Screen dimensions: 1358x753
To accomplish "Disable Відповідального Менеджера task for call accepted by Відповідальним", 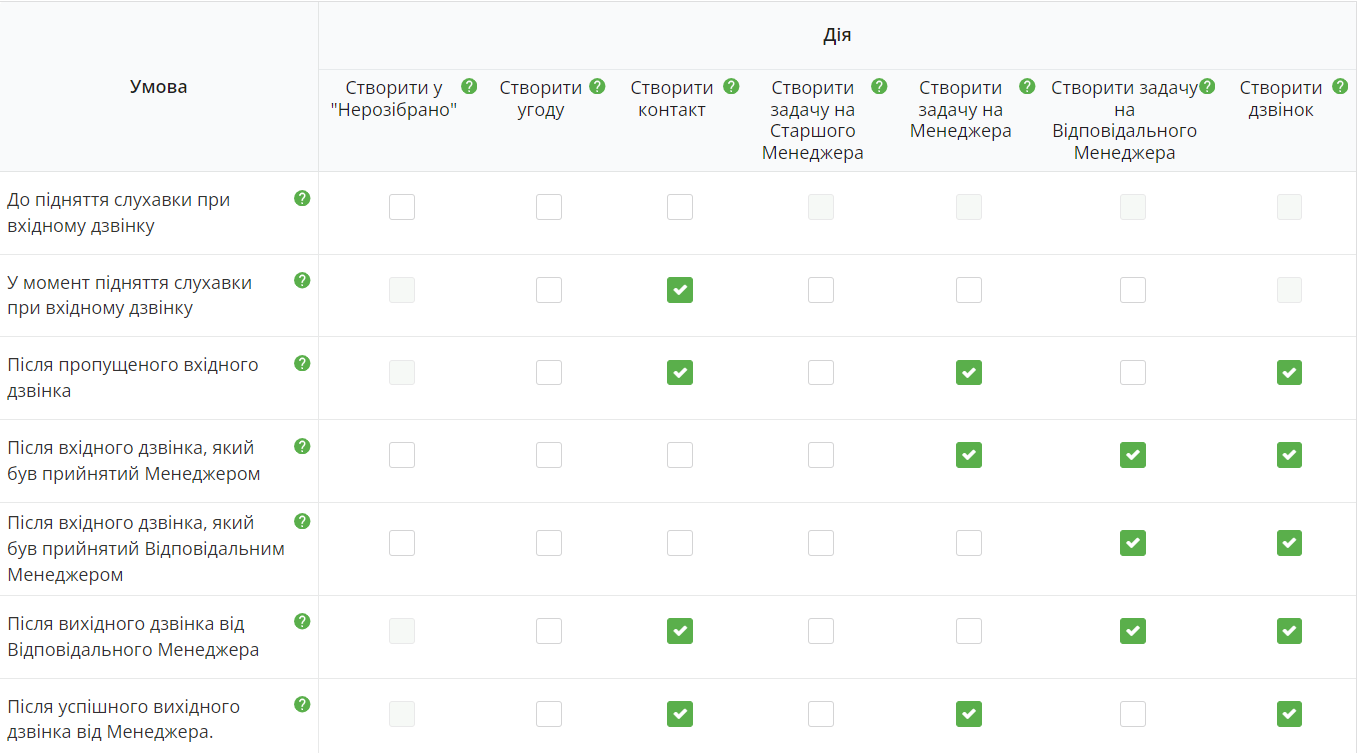I will click(1133, 543).
